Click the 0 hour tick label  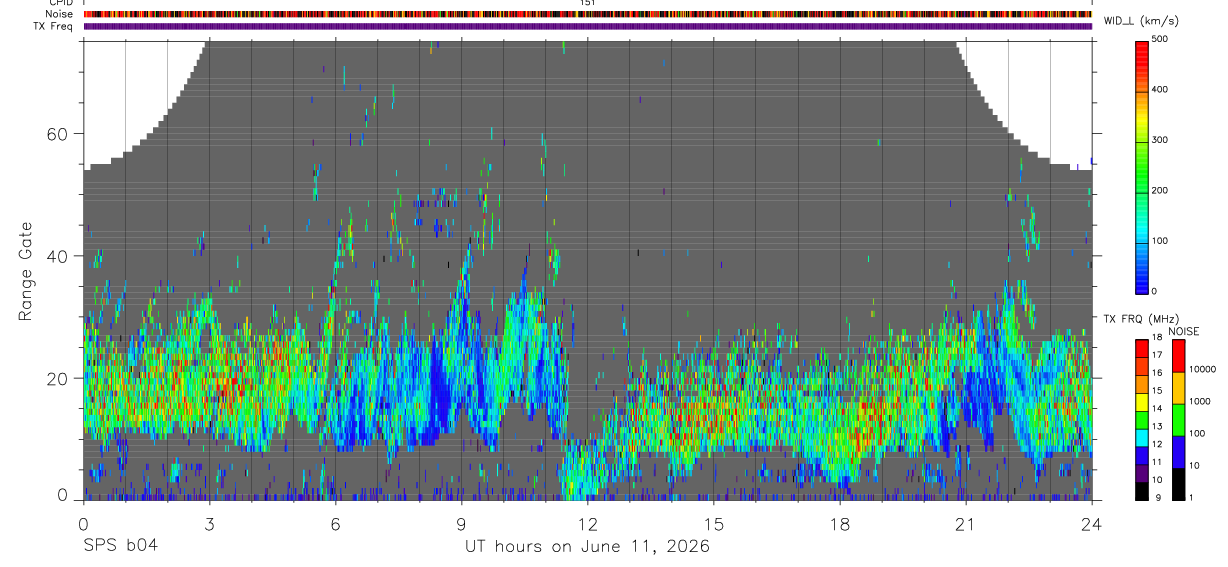tap(83, 522)
